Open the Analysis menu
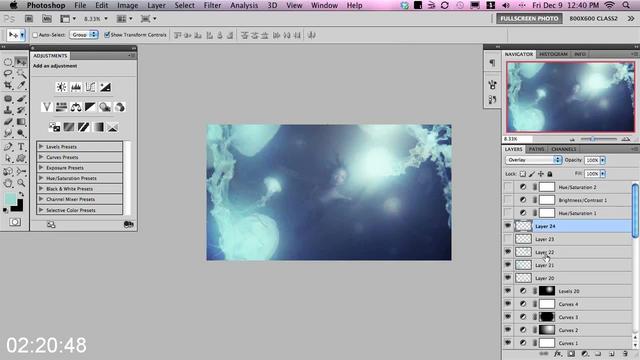This screenshot has width=640, height=360. [x=244, y=5]
